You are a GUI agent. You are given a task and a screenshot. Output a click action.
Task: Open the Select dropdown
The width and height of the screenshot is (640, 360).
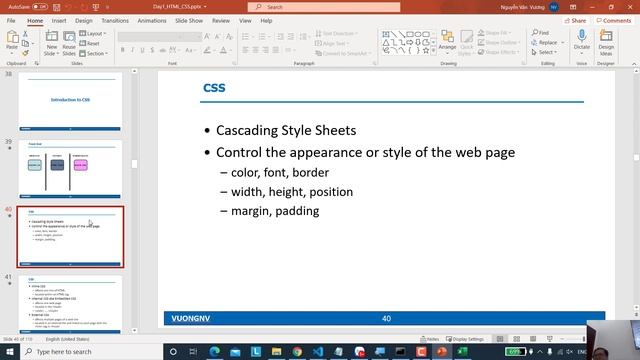pyautogui.click(x=544, y=52)
